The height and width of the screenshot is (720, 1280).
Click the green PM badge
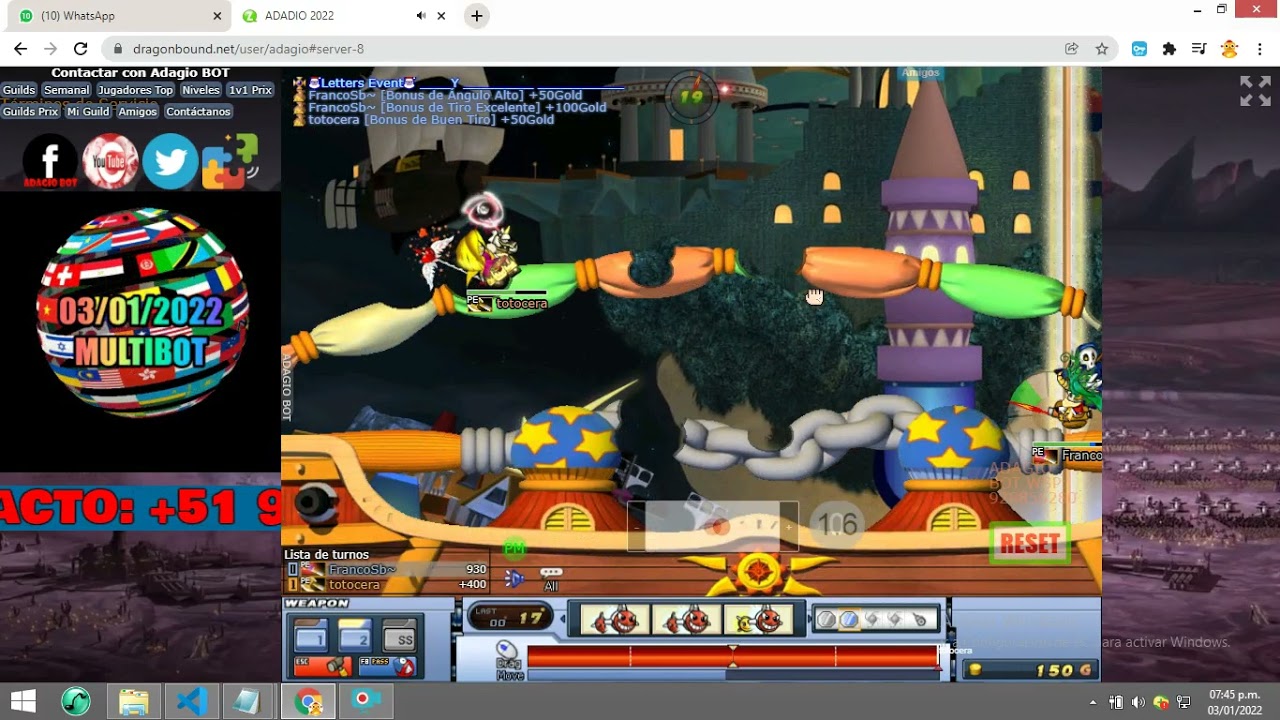[x=514, y=549]
